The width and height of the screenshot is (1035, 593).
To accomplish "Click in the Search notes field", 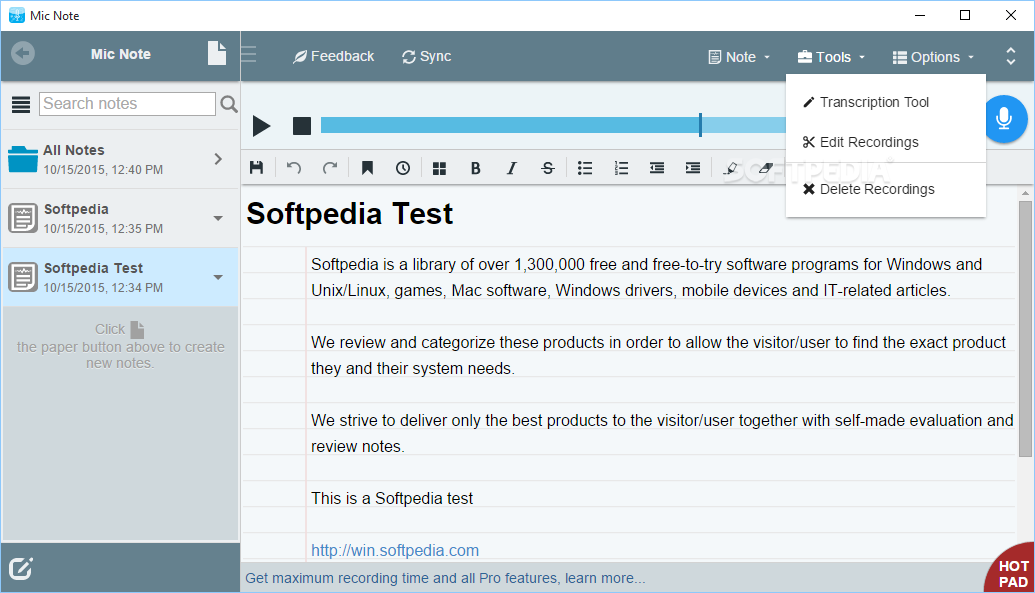I will click(x=127, y=104).
